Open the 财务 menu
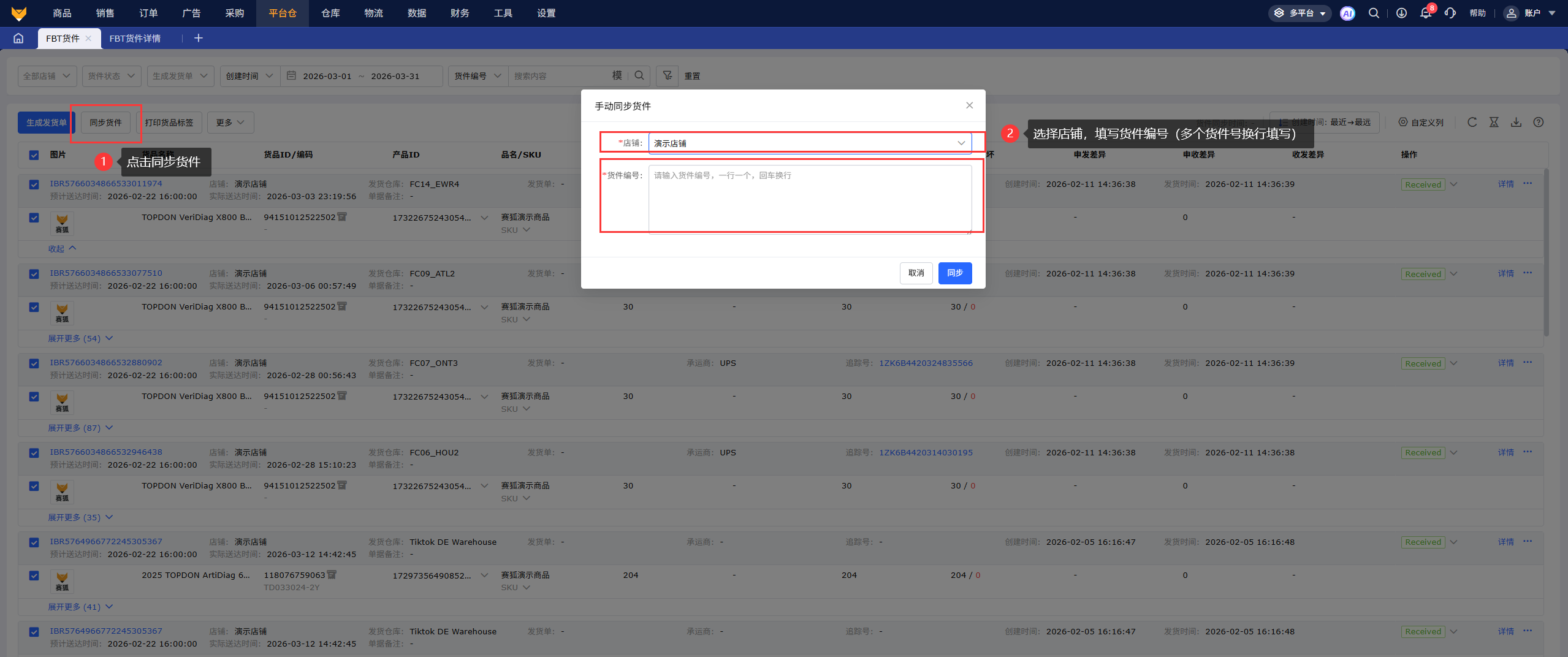The width and height of the screenshot is (1568, 657). [x=460, y=13]
